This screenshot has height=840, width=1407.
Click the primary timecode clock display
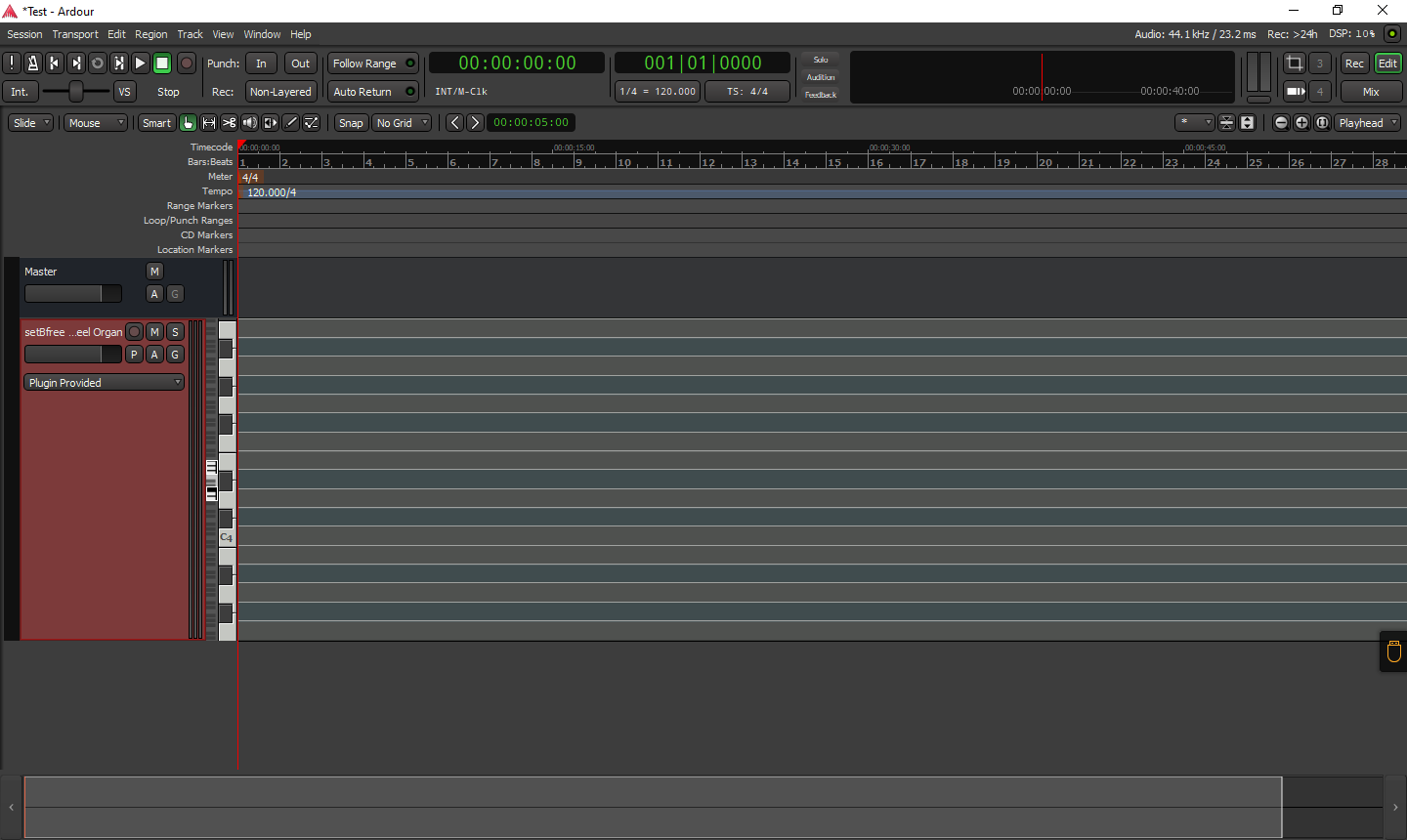(x=517, y=63)
